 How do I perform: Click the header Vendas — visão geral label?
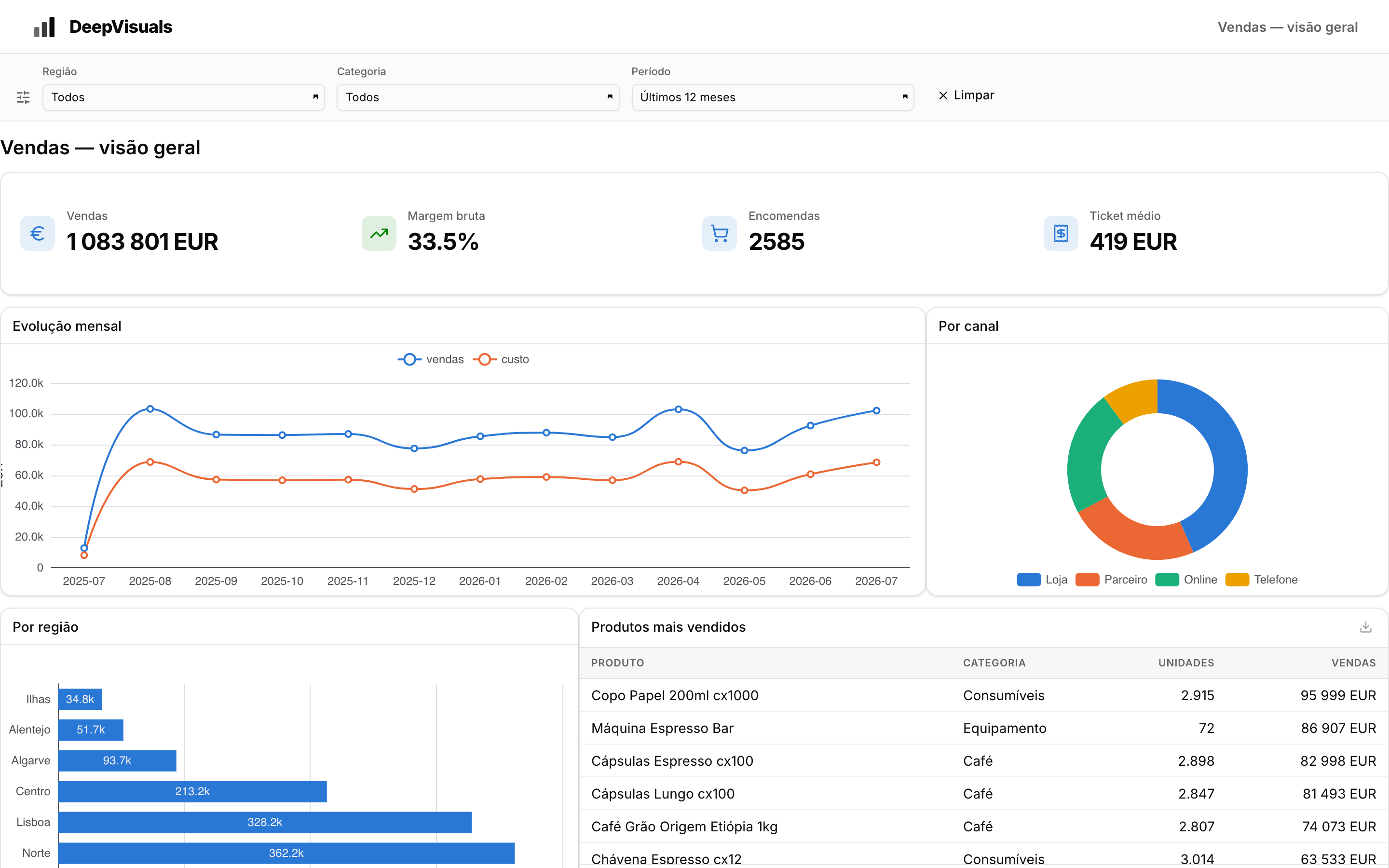1287,27
